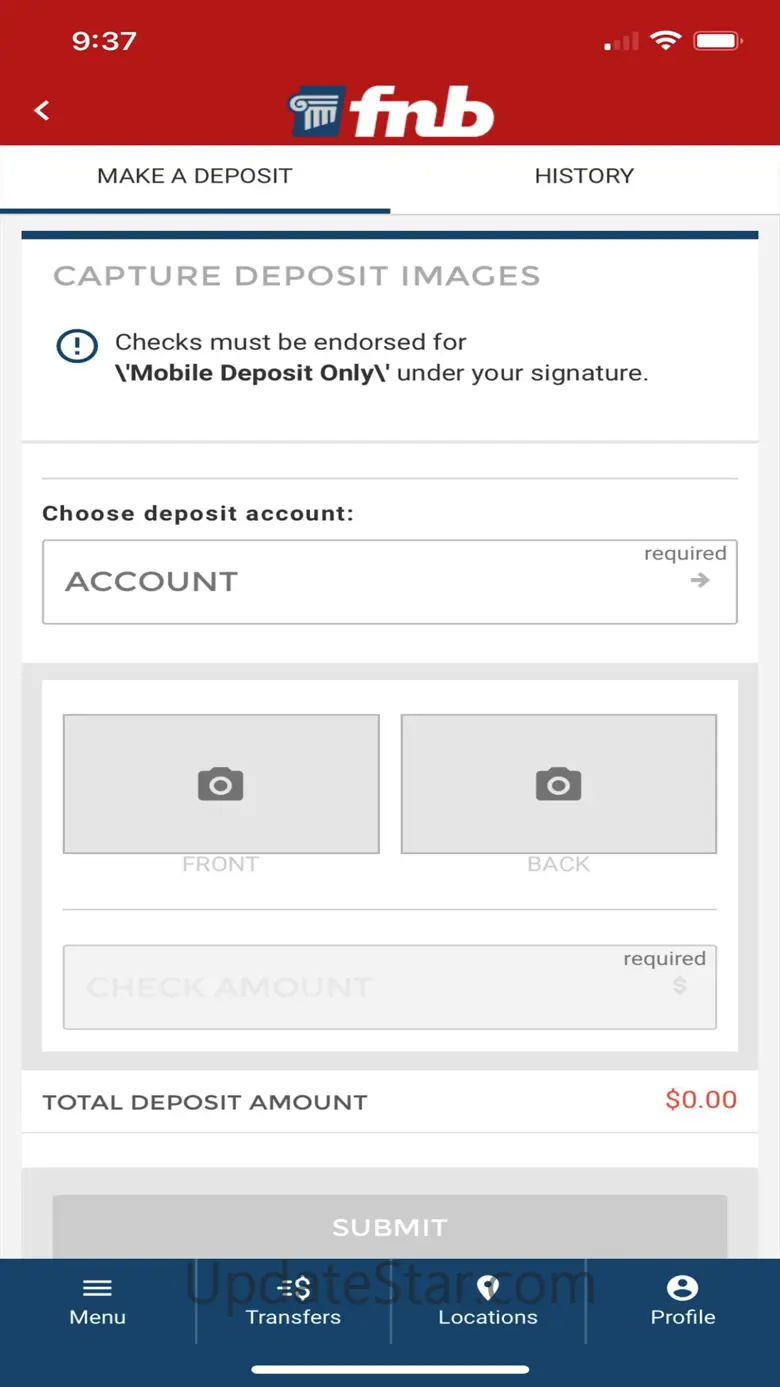Select the Make a Deposit tab

(195, 176)
